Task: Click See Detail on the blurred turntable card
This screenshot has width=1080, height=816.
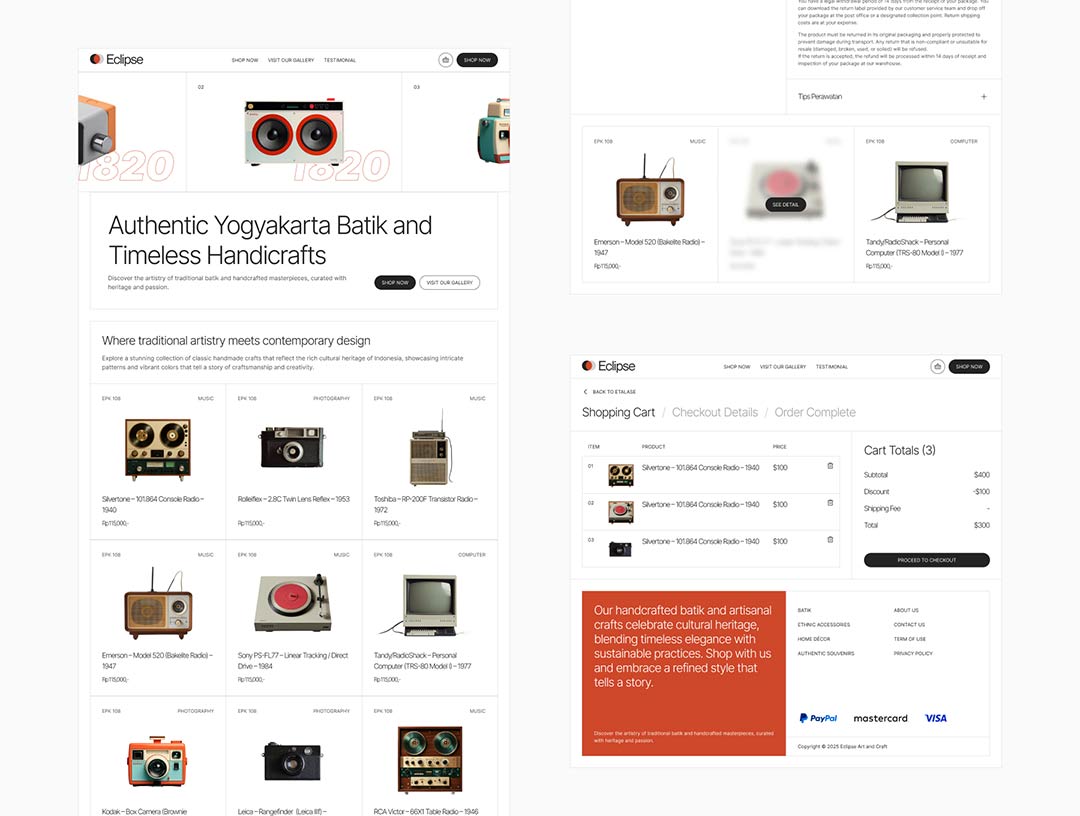Action: [785, 204]
